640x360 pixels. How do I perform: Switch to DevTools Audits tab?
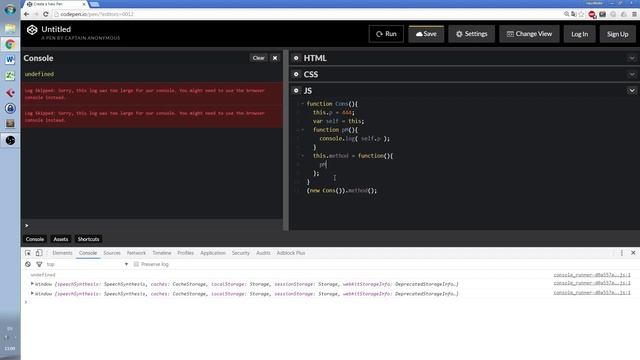click(x=263, y=253)
